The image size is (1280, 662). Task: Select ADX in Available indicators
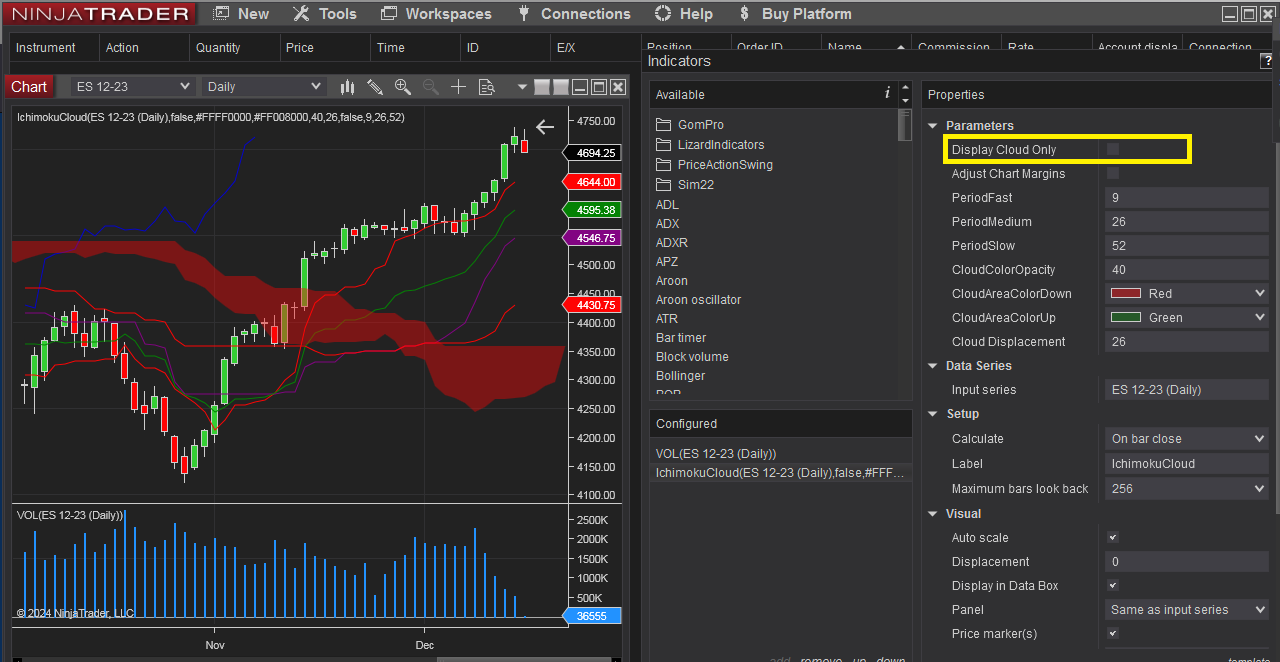pyautogui.click(x=667, y=224)
